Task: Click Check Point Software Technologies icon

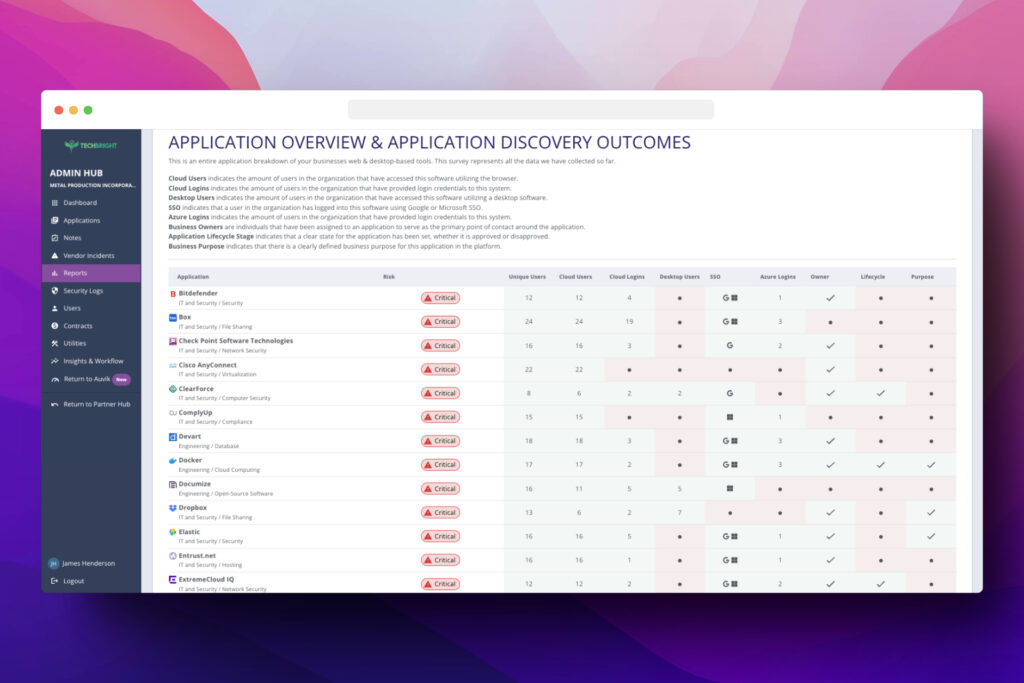Action: click(172, 342)
